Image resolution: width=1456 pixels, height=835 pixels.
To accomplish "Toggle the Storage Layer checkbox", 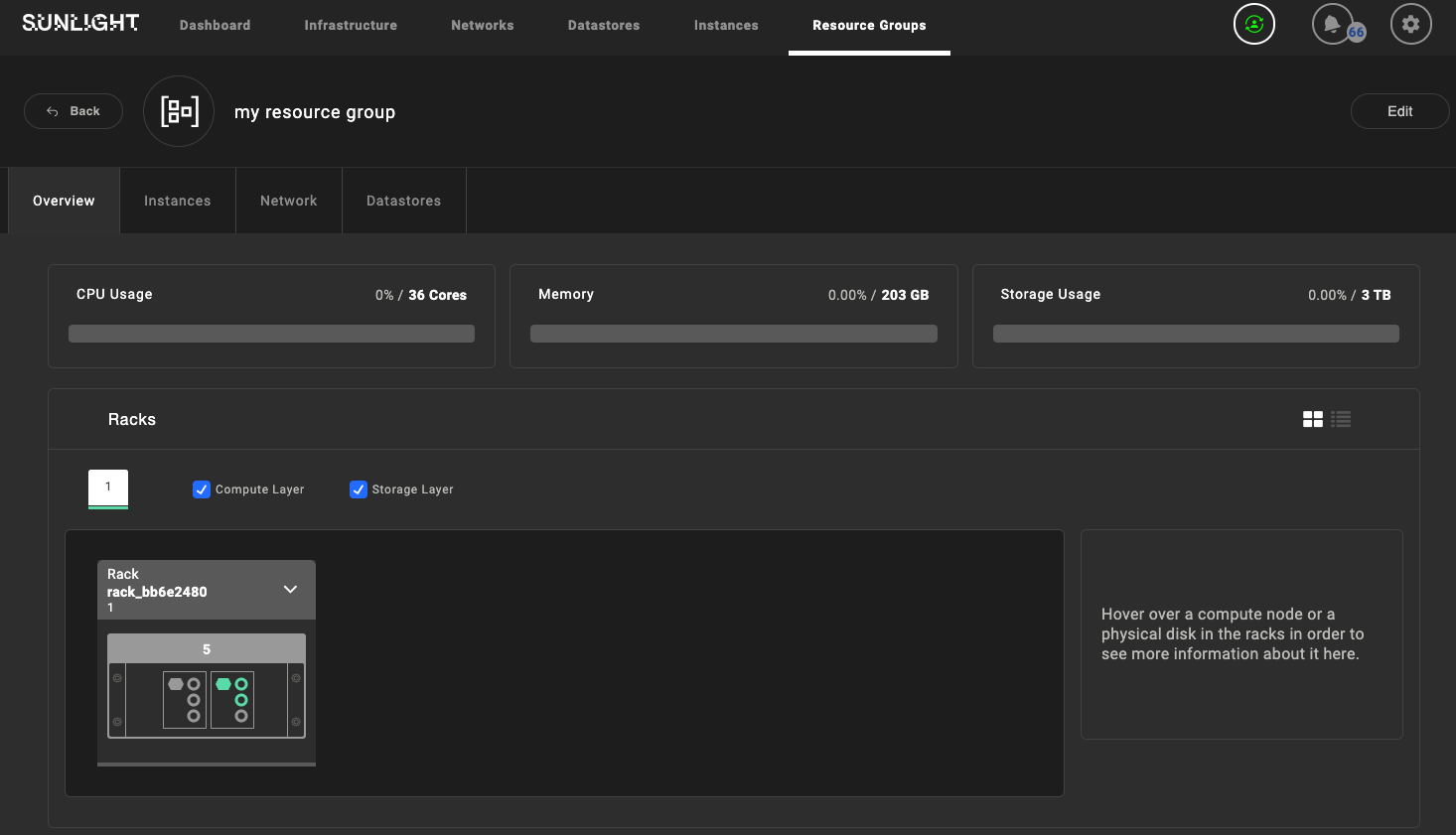I will (359, 489).
